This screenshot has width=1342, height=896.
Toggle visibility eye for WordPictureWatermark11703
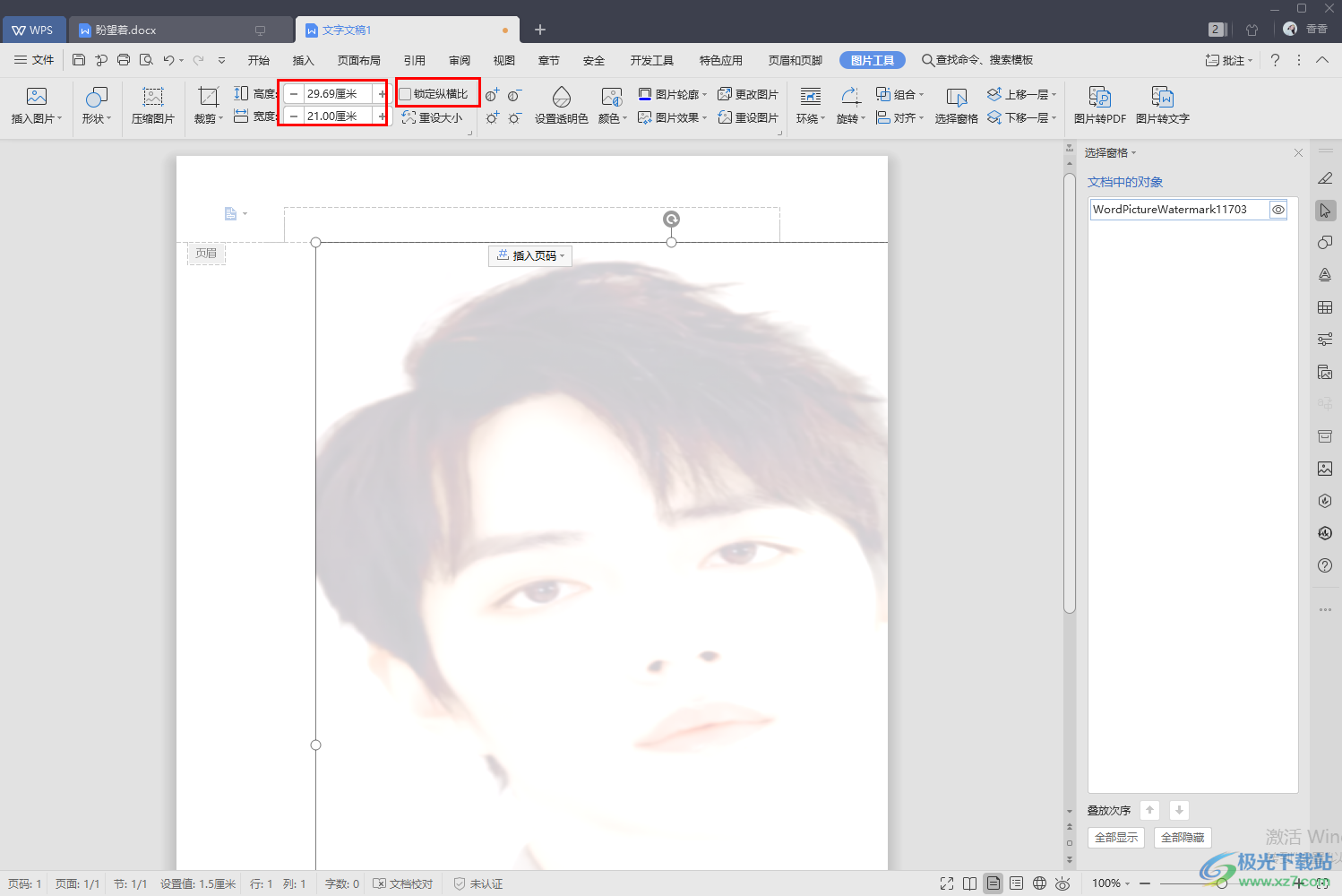pyautogui.click(x=1278, y=210)
